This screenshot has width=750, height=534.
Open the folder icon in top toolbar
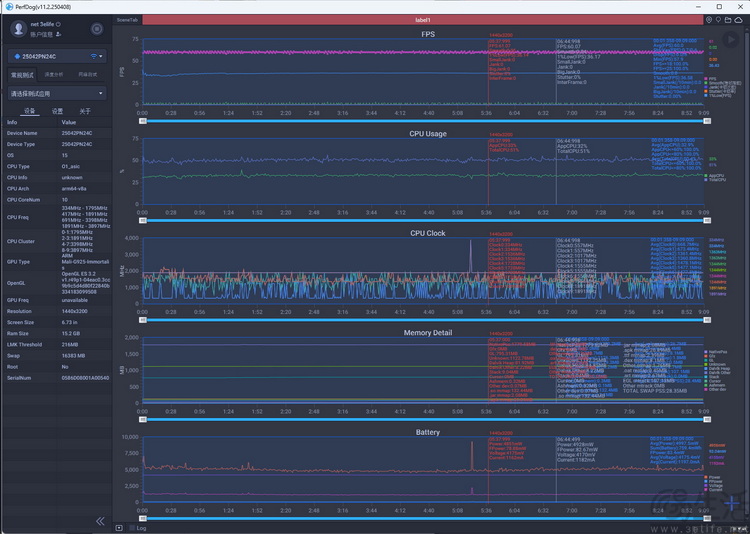(728, 20)
